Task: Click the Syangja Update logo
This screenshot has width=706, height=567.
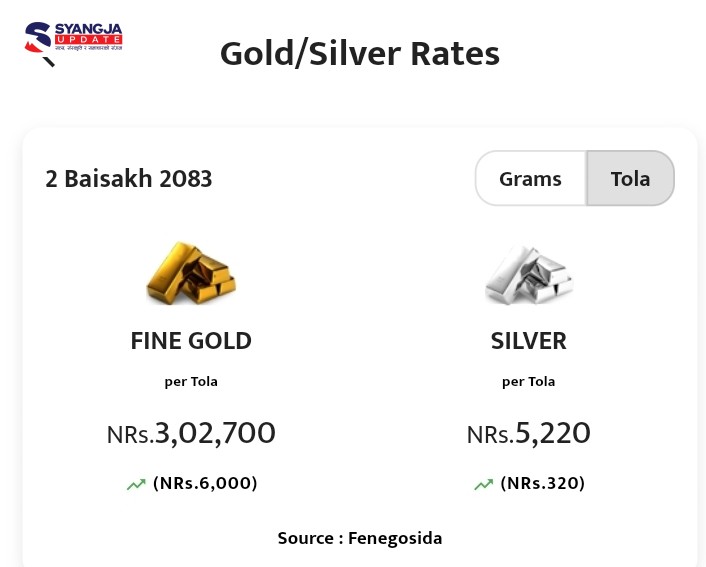Action: (x=73, y=42)
